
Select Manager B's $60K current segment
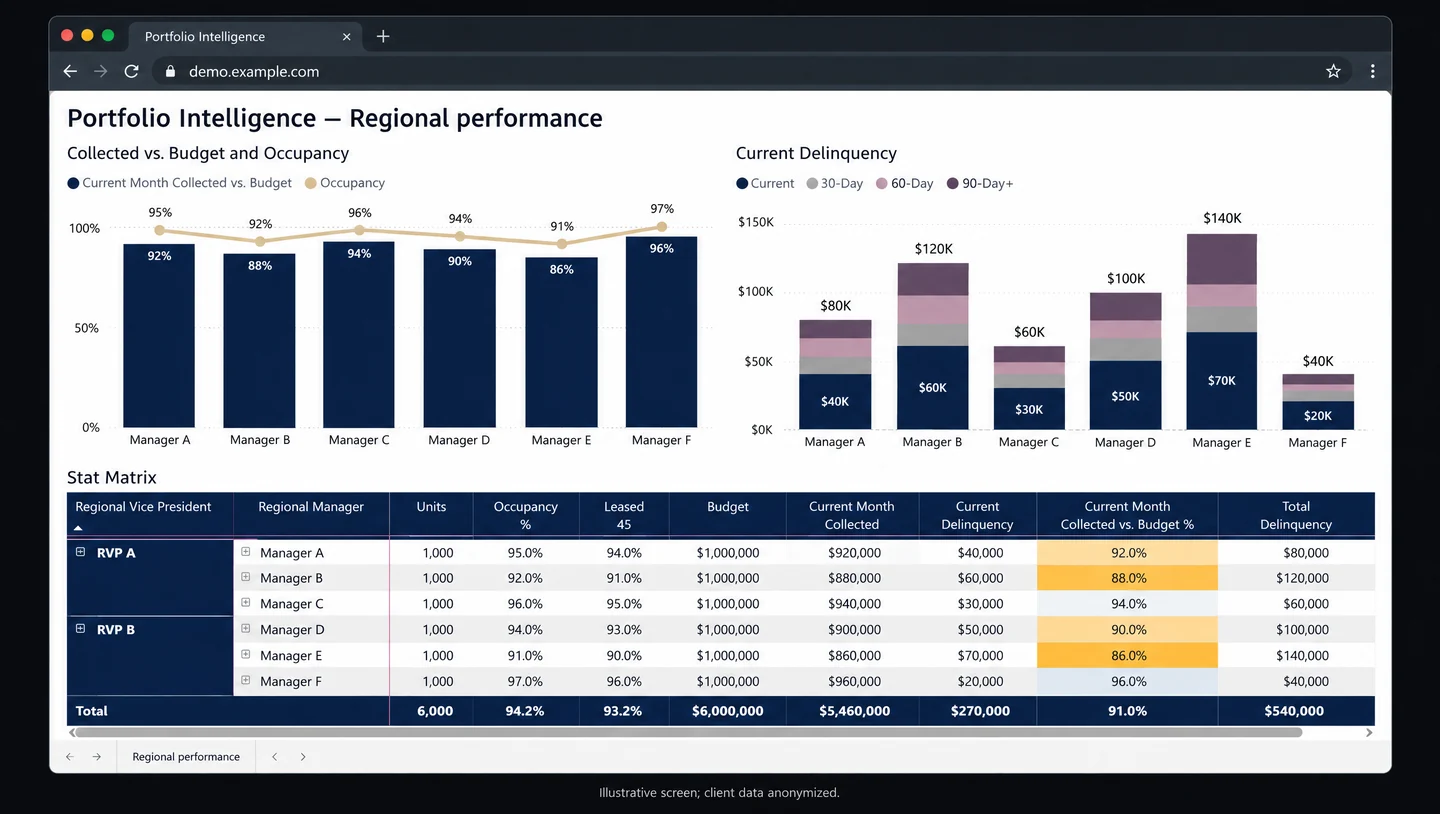tap(932, 388)
